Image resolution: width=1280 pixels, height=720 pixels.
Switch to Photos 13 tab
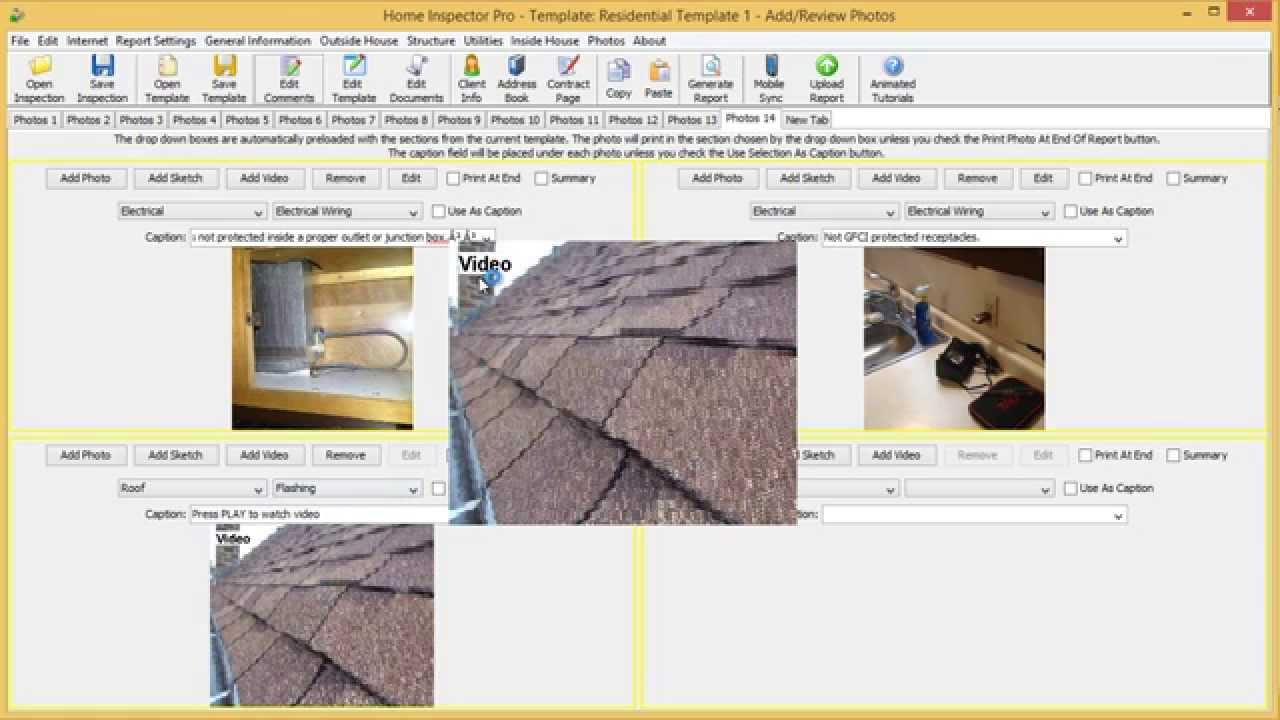click(692, 120)
